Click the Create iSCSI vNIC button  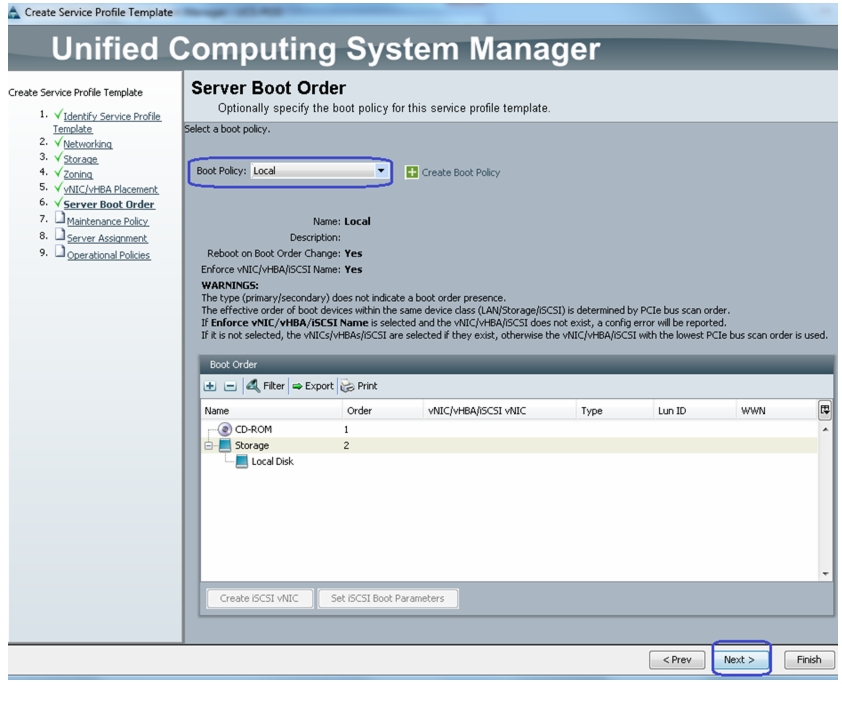coord(259,598)
